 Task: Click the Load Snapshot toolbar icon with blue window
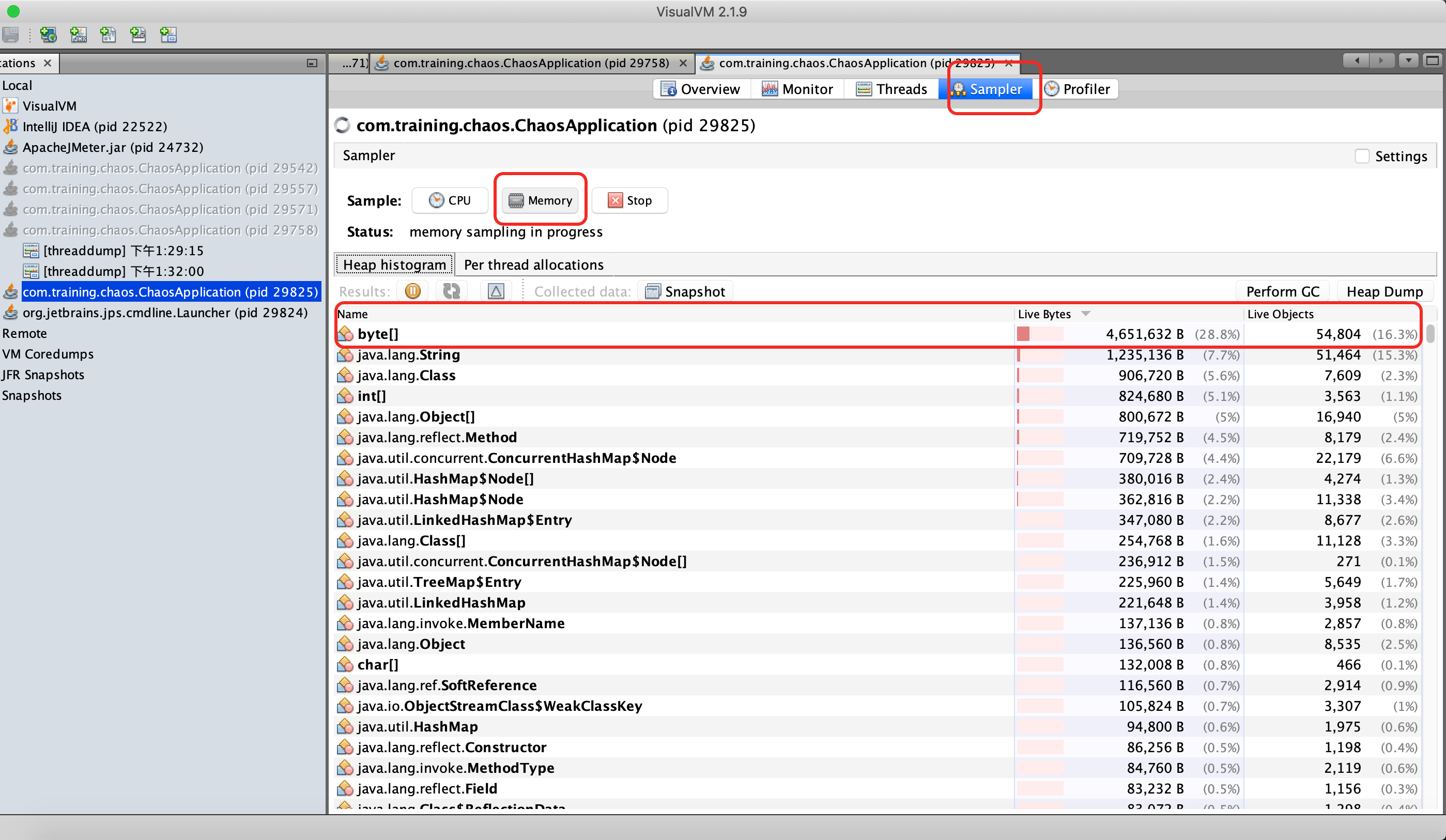pos(168,35)
